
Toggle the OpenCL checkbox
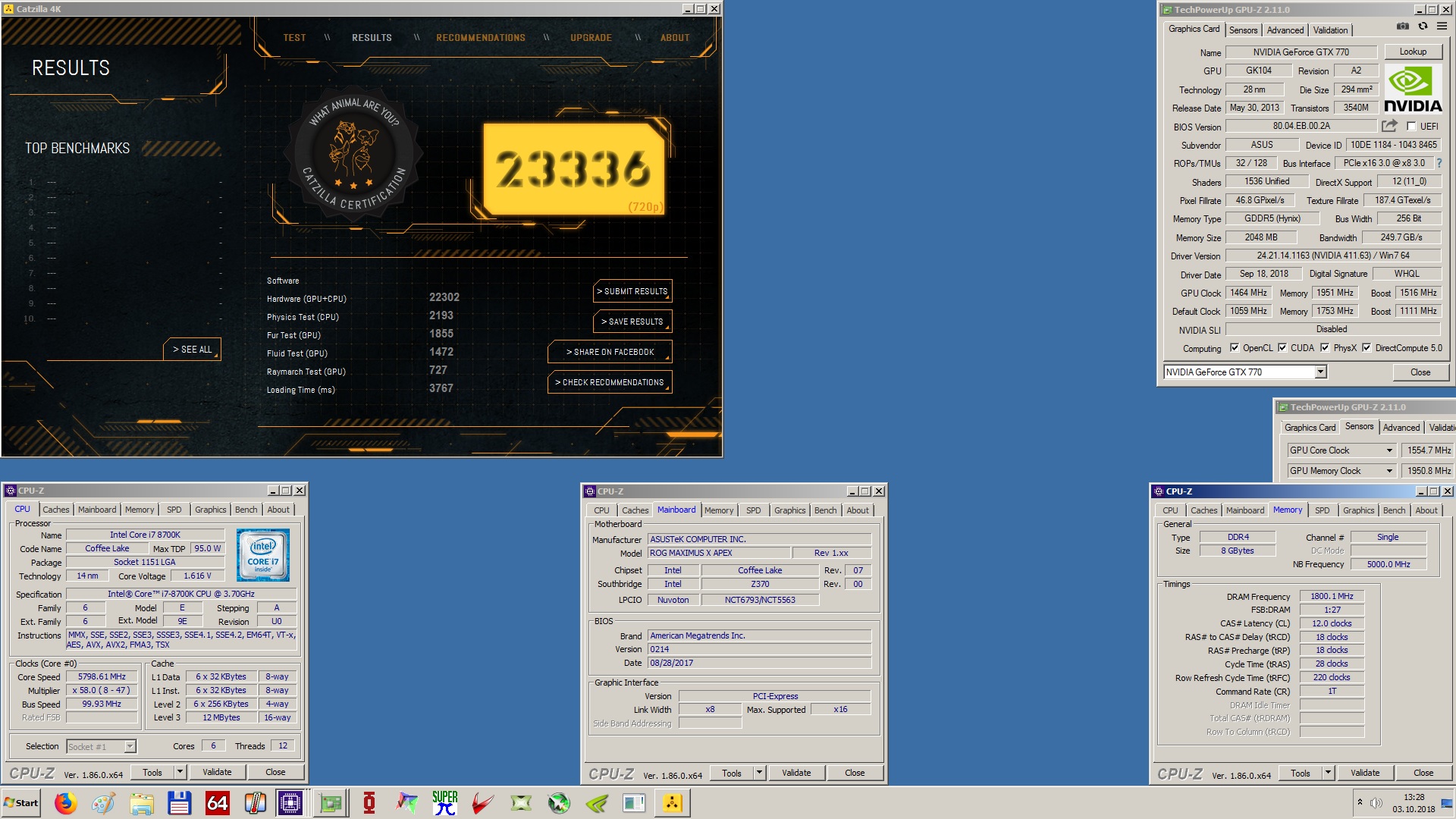[x=1235, y=348]
